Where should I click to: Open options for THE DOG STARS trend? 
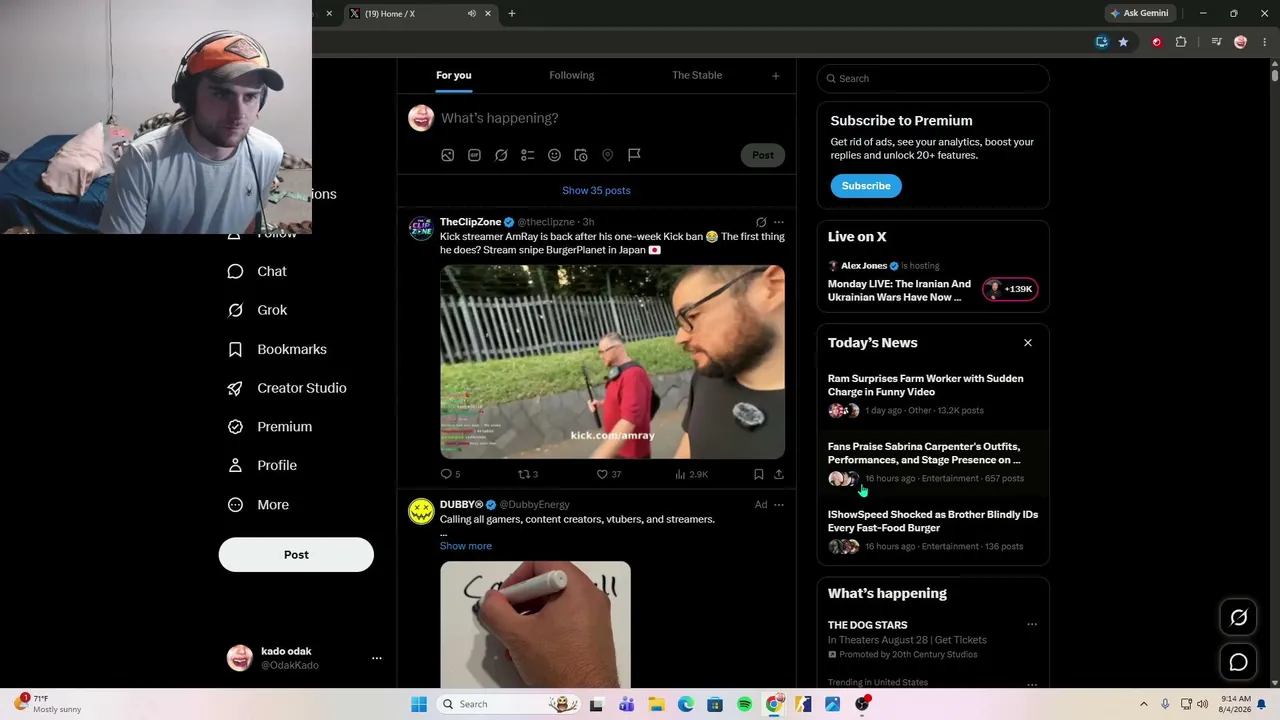[1032, 625]
